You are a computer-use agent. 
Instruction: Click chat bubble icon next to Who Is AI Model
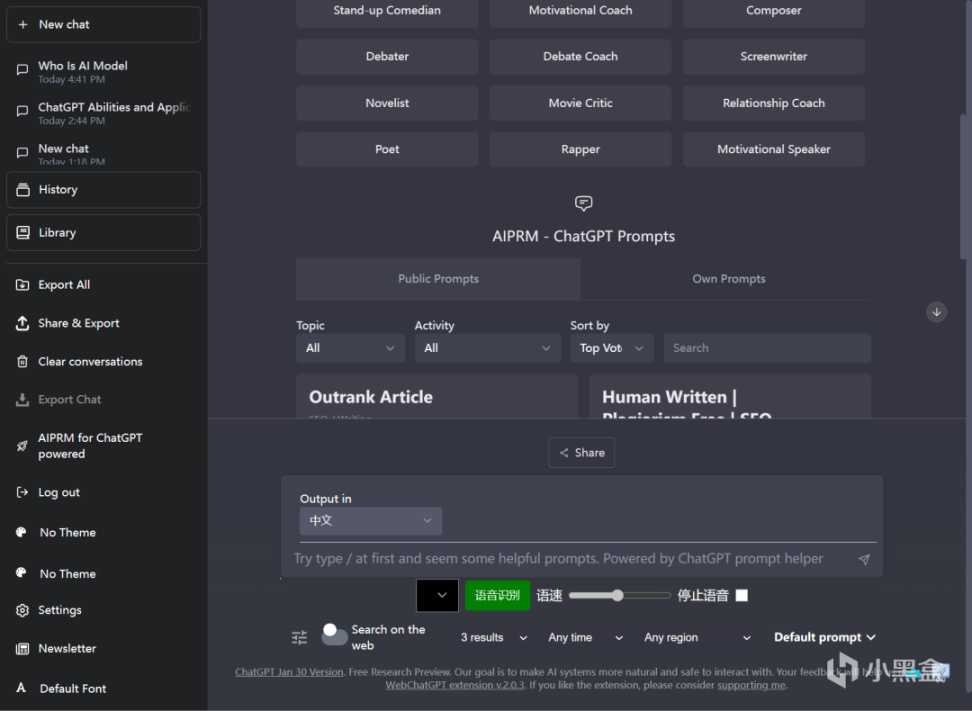point(22,69)
